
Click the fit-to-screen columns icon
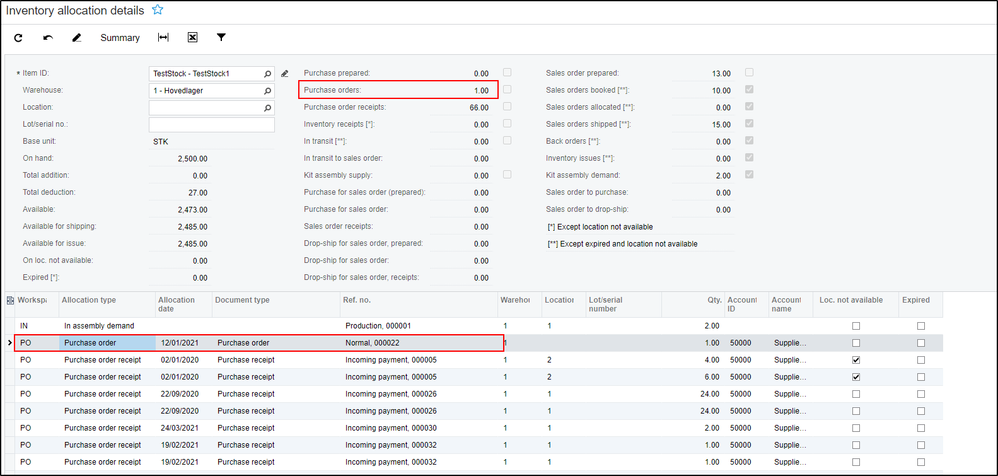pyautogui.click(x=163, y=38)
